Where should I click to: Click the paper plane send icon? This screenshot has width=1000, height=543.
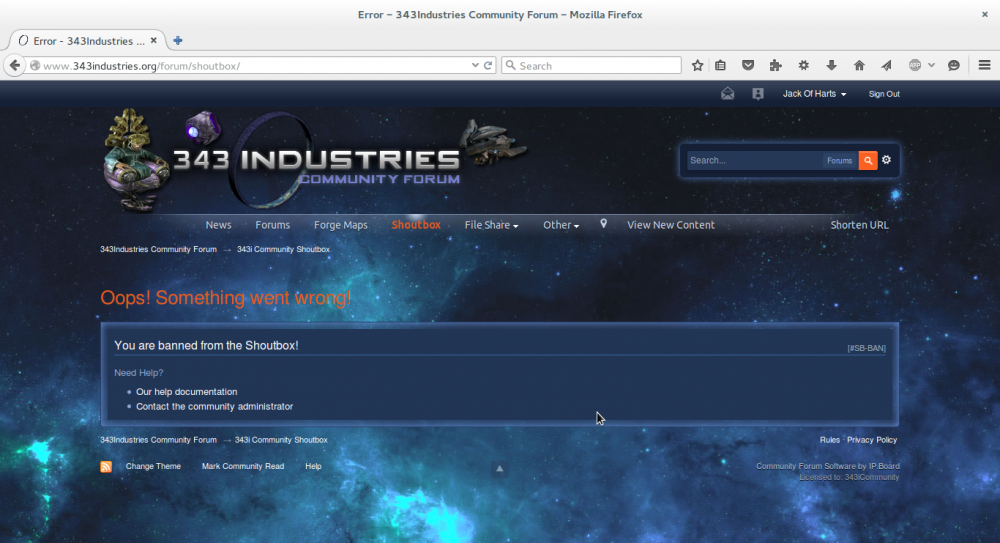tap(886, 65)
